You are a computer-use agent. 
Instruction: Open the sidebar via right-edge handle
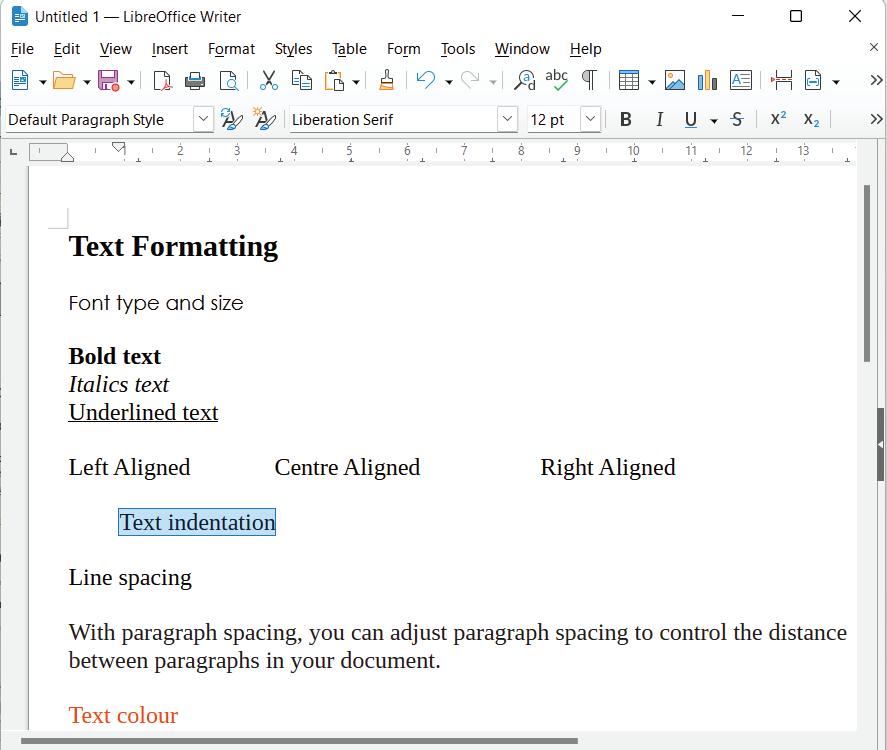(881, 445)
